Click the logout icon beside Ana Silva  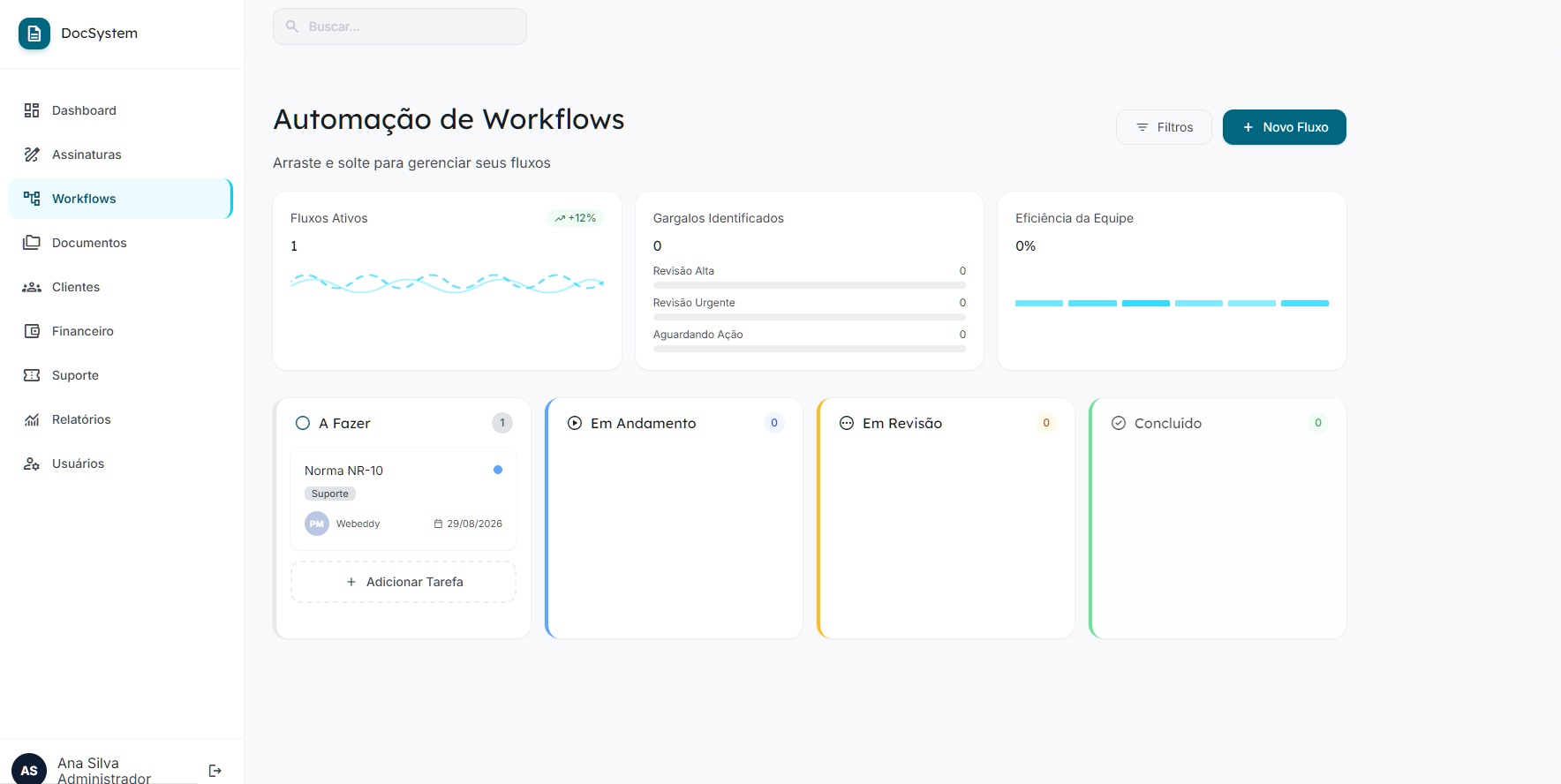pyautogui.click(x=215, y=771)
